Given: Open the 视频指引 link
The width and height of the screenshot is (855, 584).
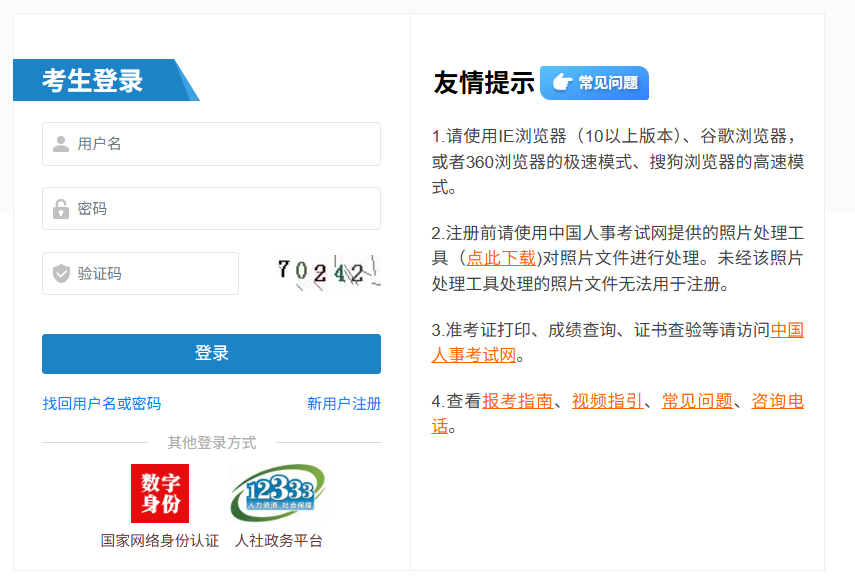Looking at the screenshot, I should [607, 401].
